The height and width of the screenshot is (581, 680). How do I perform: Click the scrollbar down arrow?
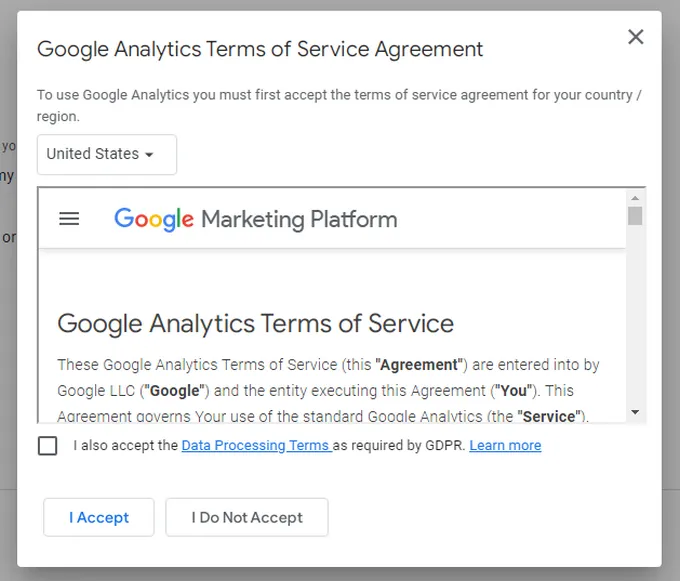[x=635, y=412]
